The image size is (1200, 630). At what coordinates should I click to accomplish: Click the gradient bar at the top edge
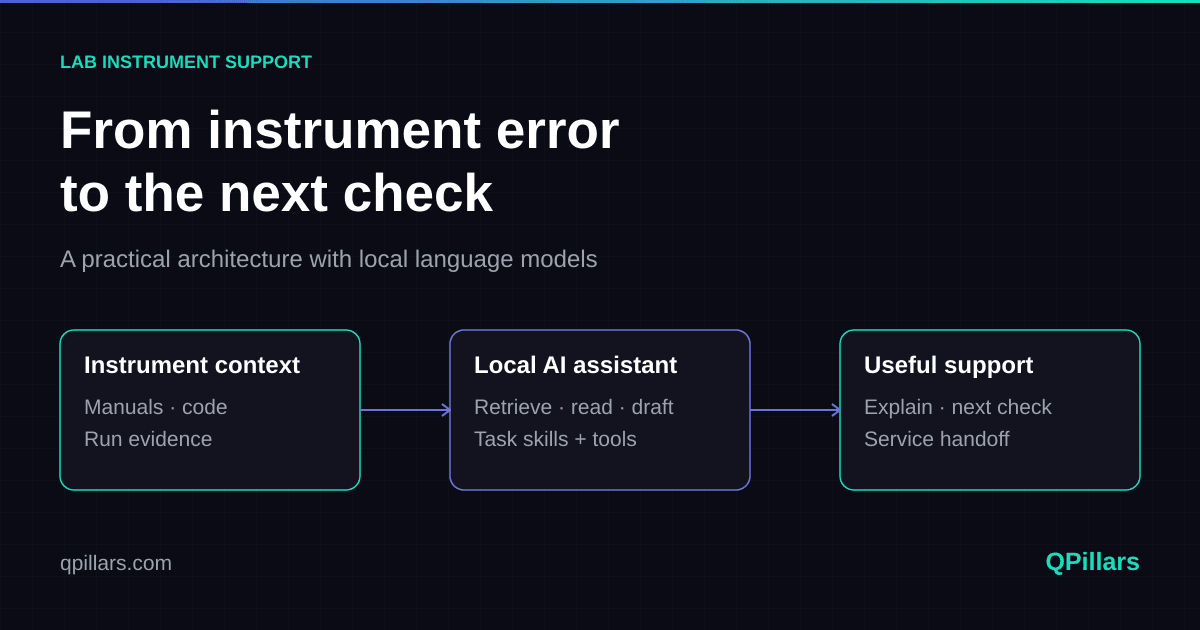600,1
